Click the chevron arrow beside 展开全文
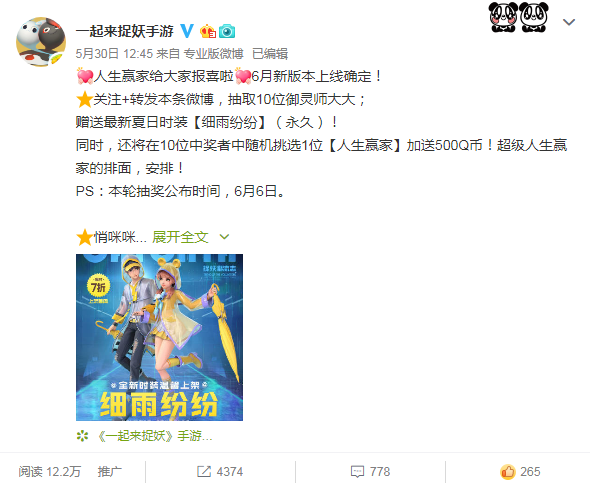590x488 pixels. (x=224, y=237)
